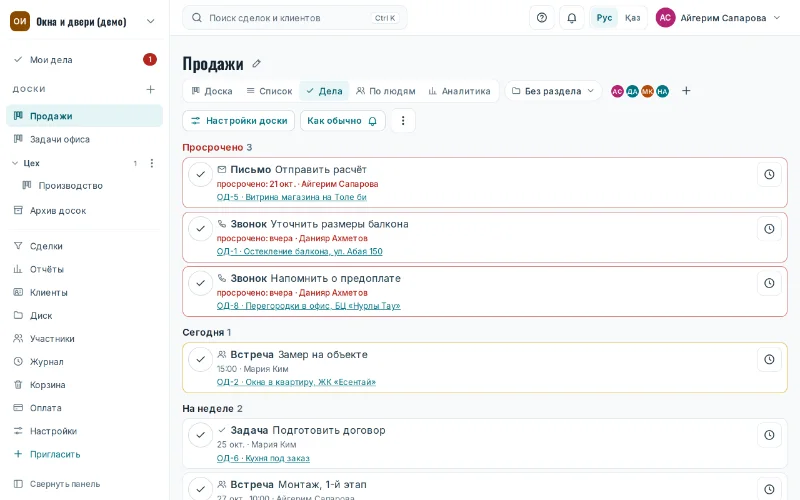Toggle the Как обычно notification mode
The width and height of the screenshot is (800, 500).
click(x=342, y=121)
